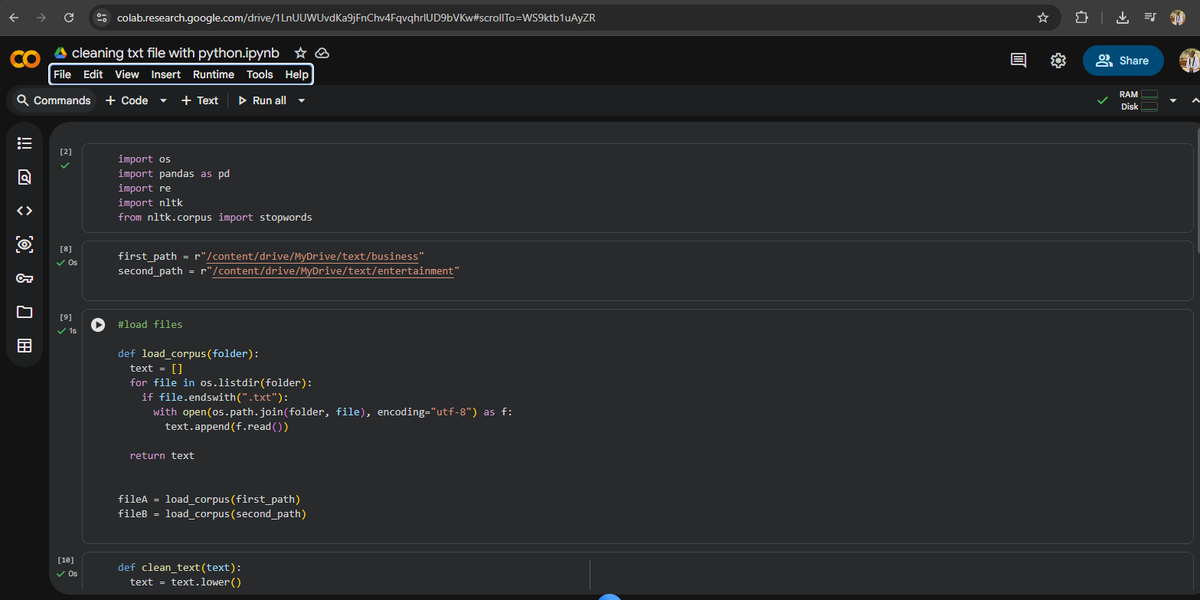Open the Runtime menu

click(x=213, y=74)
